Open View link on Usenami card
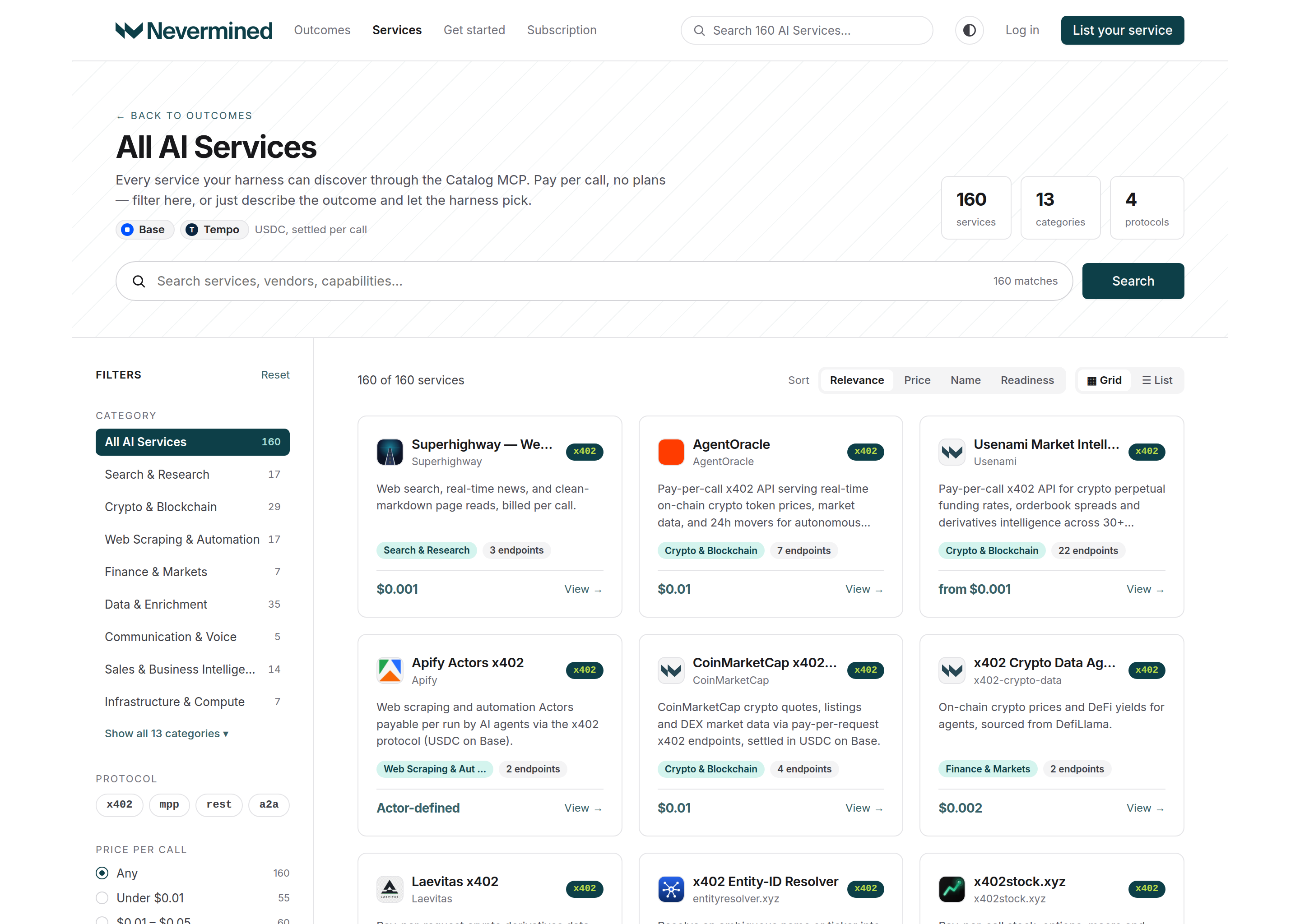Screen dimensions: 1300x924 1145,589
